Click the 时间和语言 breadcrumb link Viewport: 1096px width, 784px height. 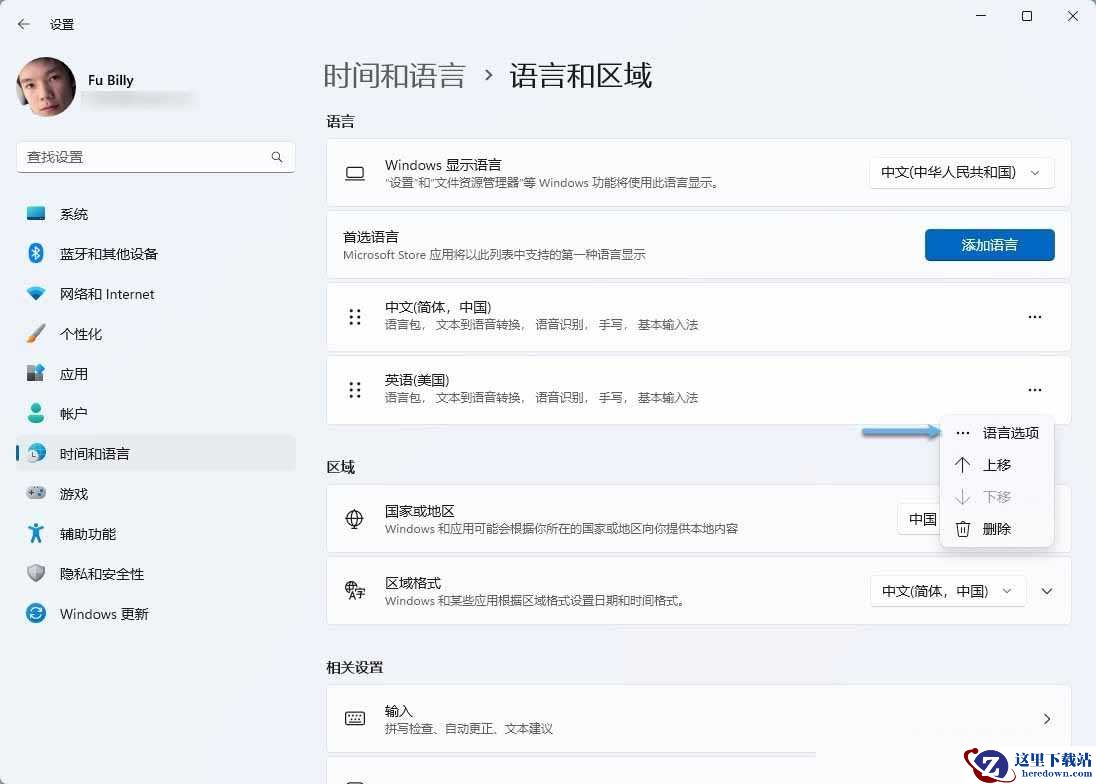pos(394,75)
